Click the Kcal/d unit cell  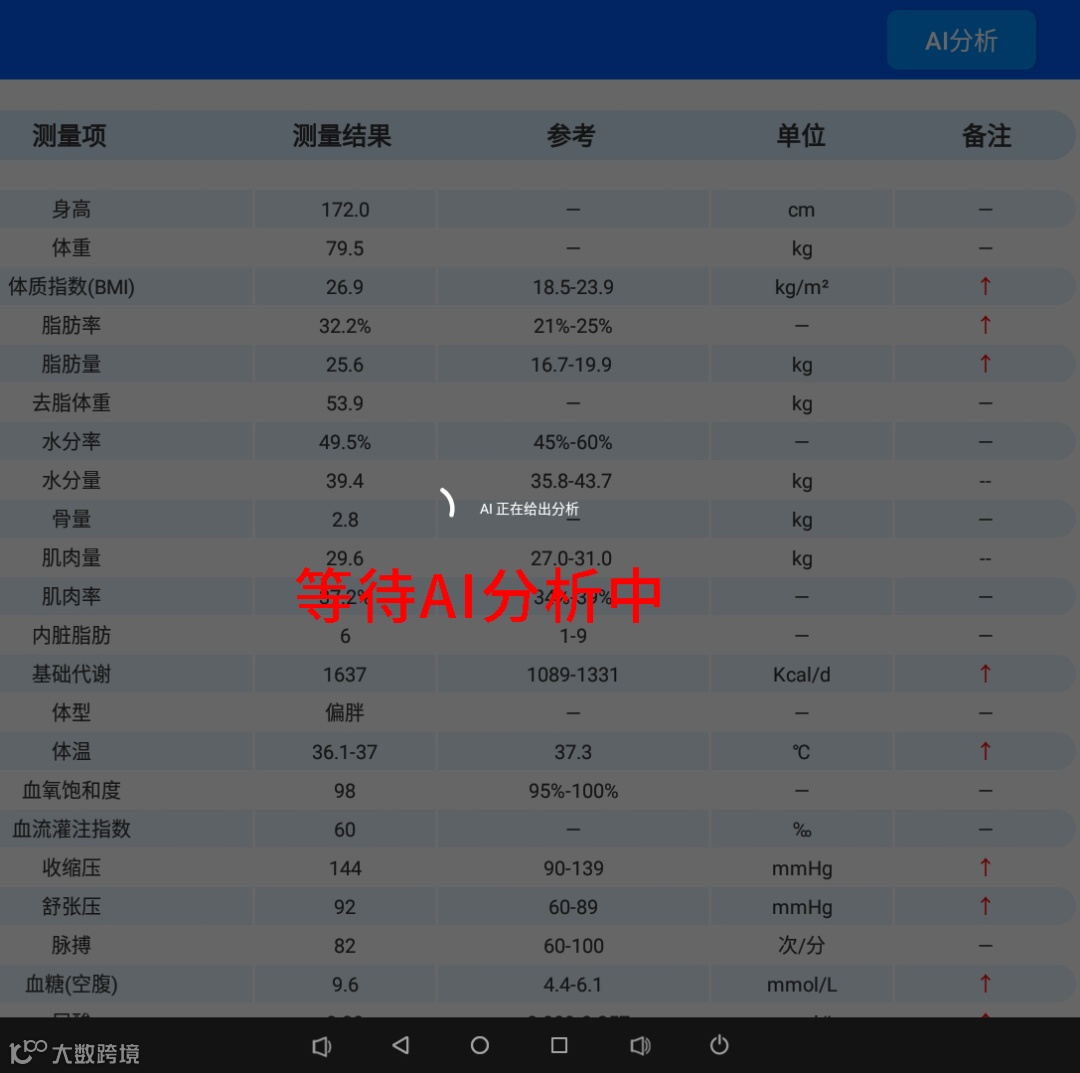(x=802, y=674)
